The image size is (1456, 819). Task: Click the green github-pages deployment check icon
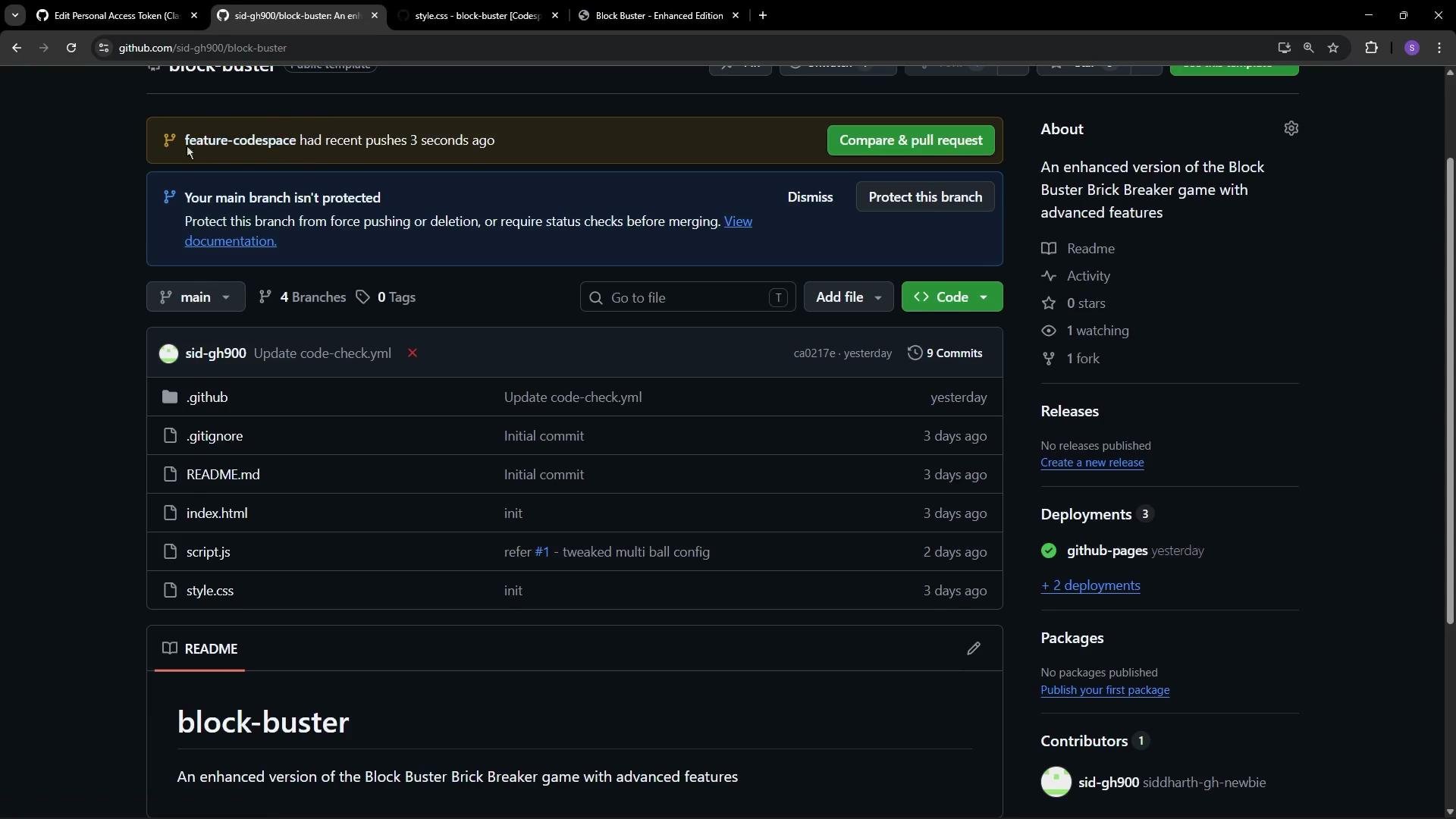pos(1049,551)
